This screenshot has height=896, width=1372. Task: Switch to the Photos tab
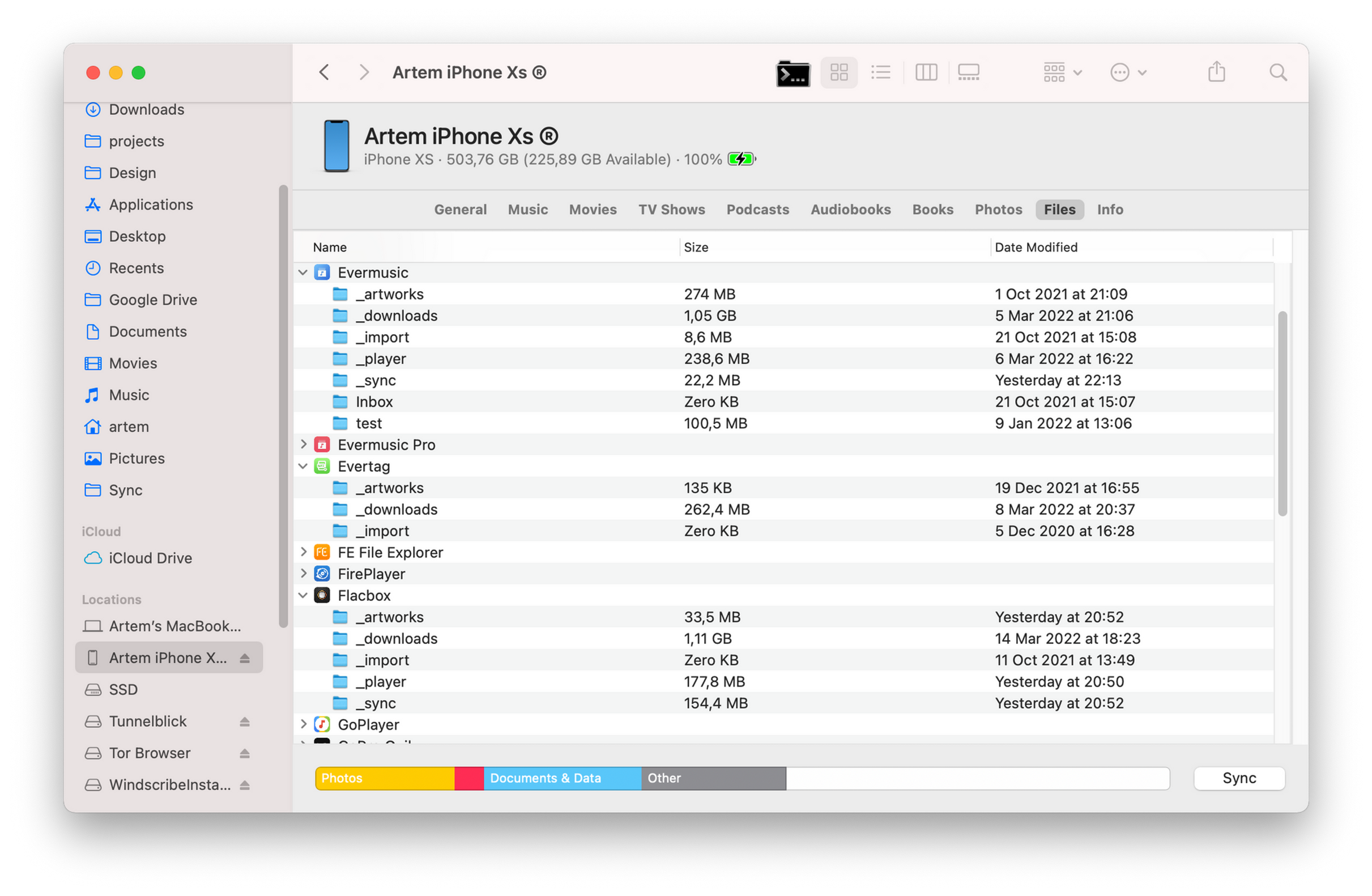click(998, 209)
